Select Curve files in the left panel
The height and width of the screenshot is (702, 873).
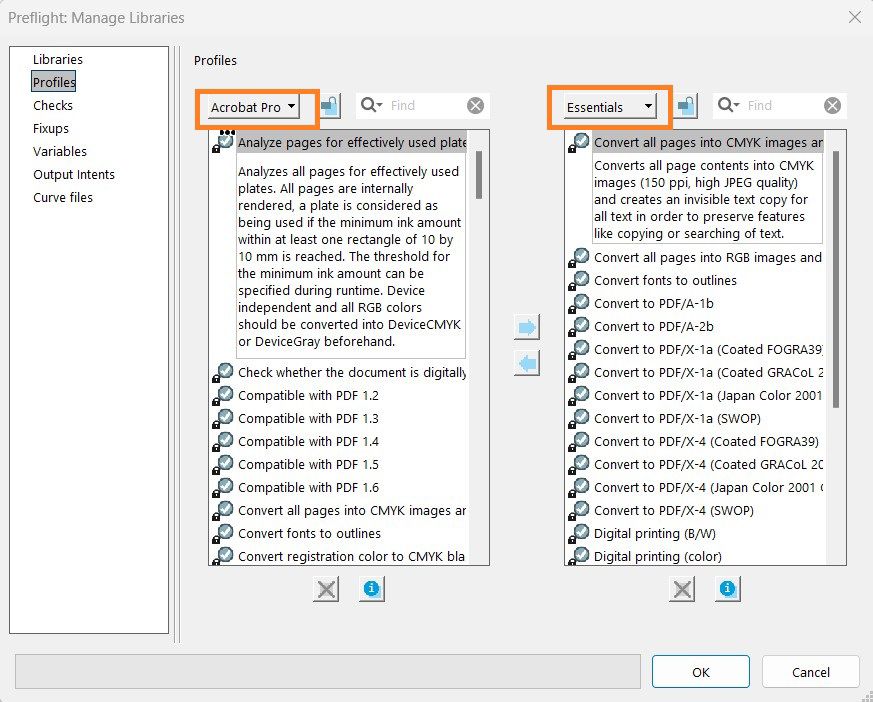63,198
